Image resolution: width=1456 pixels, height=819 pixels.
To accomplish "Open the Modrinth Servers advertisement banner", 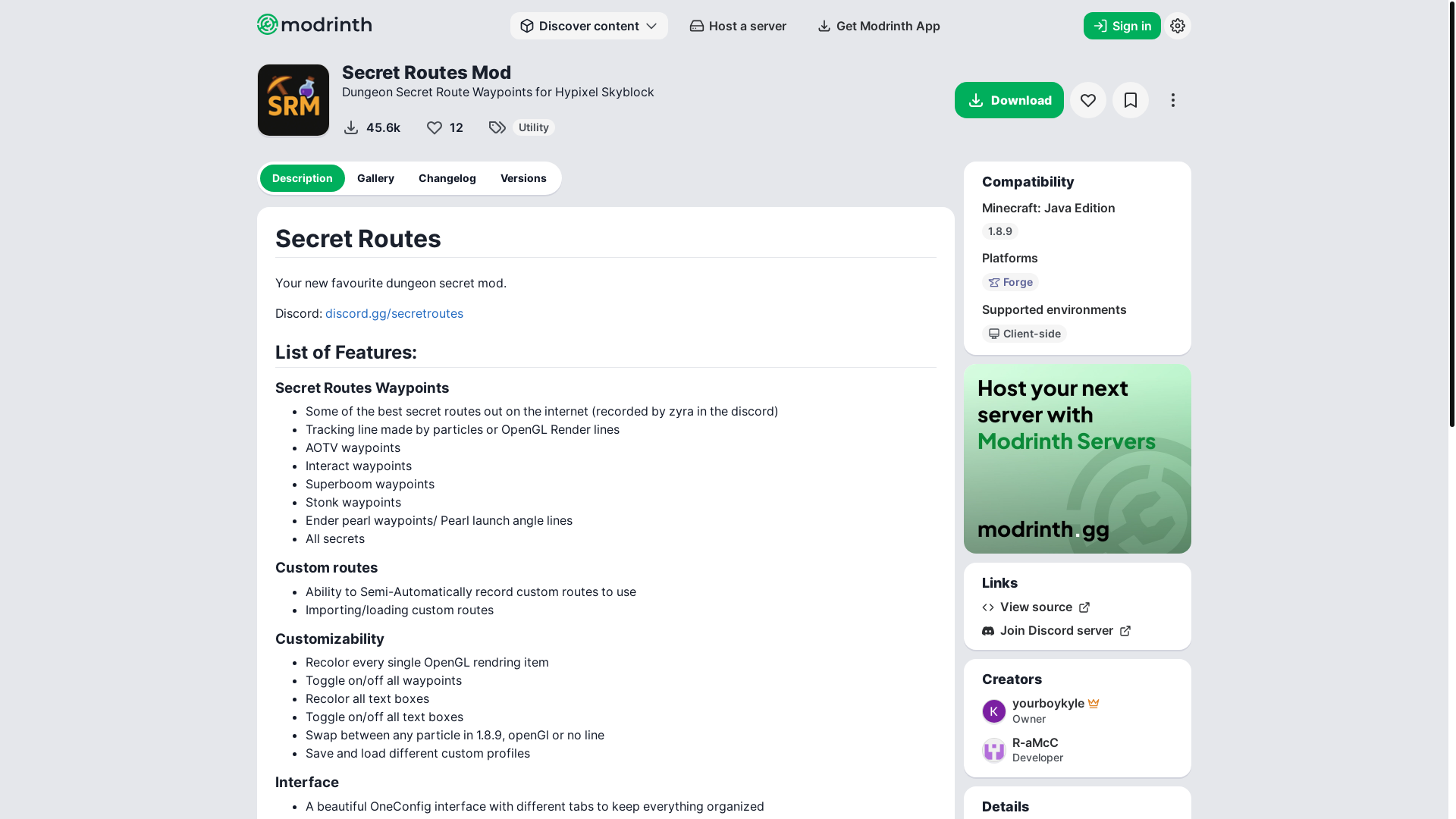I will pyautogui.click(x=1077, y=459).
